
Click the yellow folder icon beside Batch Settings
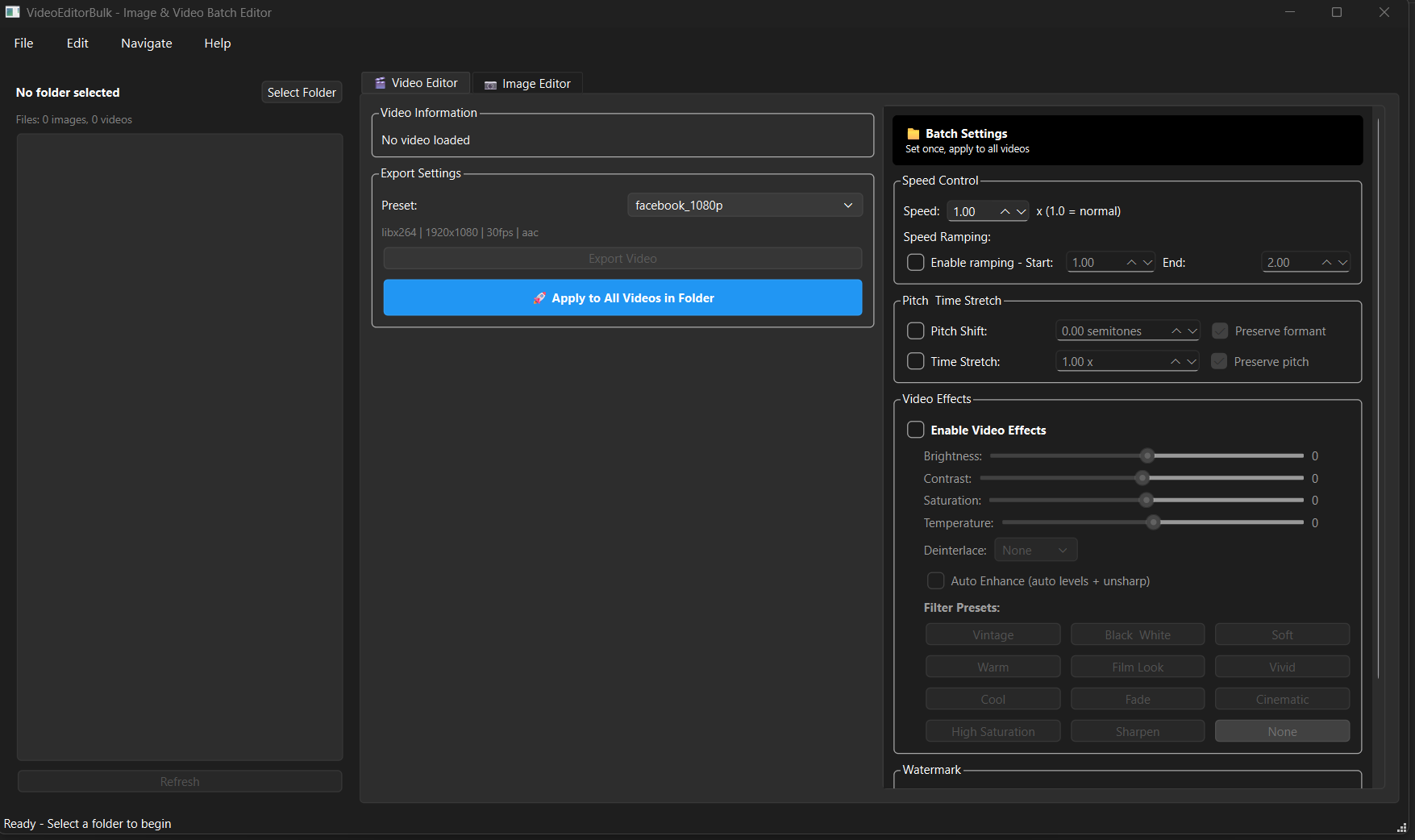click(x=914, y=134)
